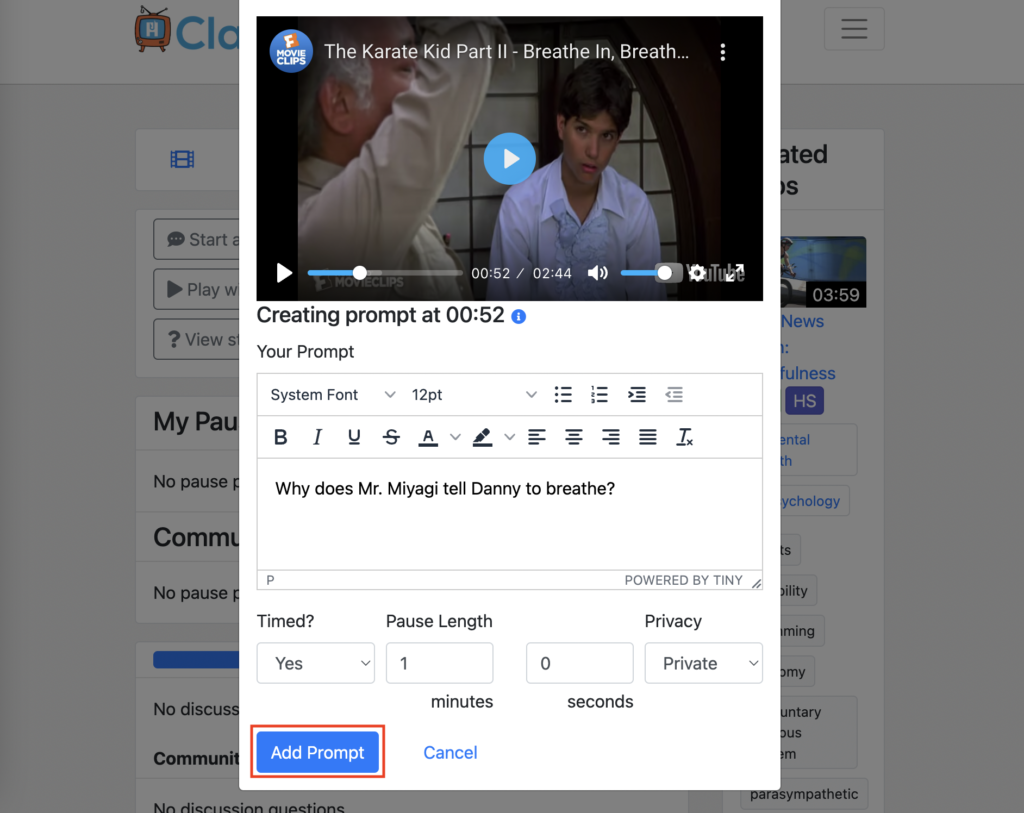Insert a numbered list

click(x=600, y=394)
